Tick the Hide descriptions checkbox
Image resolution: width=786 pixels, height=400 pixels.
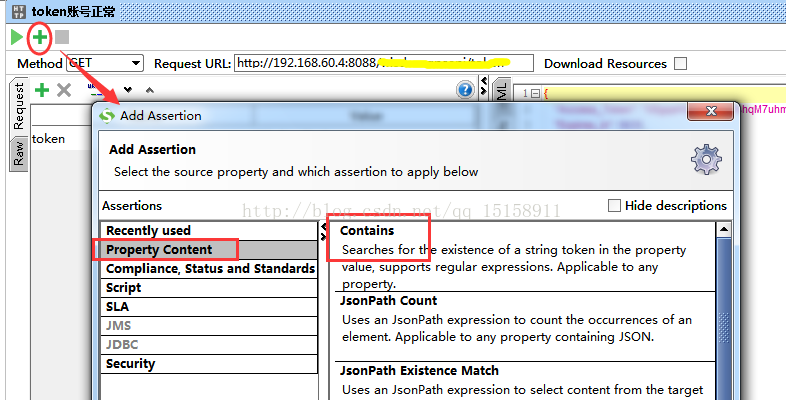click(x=614, y=206)
